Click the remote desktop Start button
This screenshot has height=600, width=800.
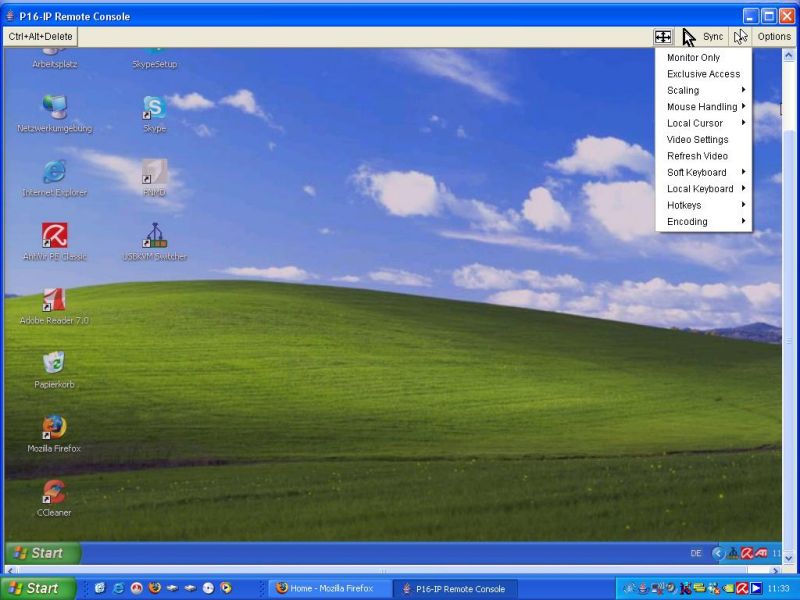[42, 553]
